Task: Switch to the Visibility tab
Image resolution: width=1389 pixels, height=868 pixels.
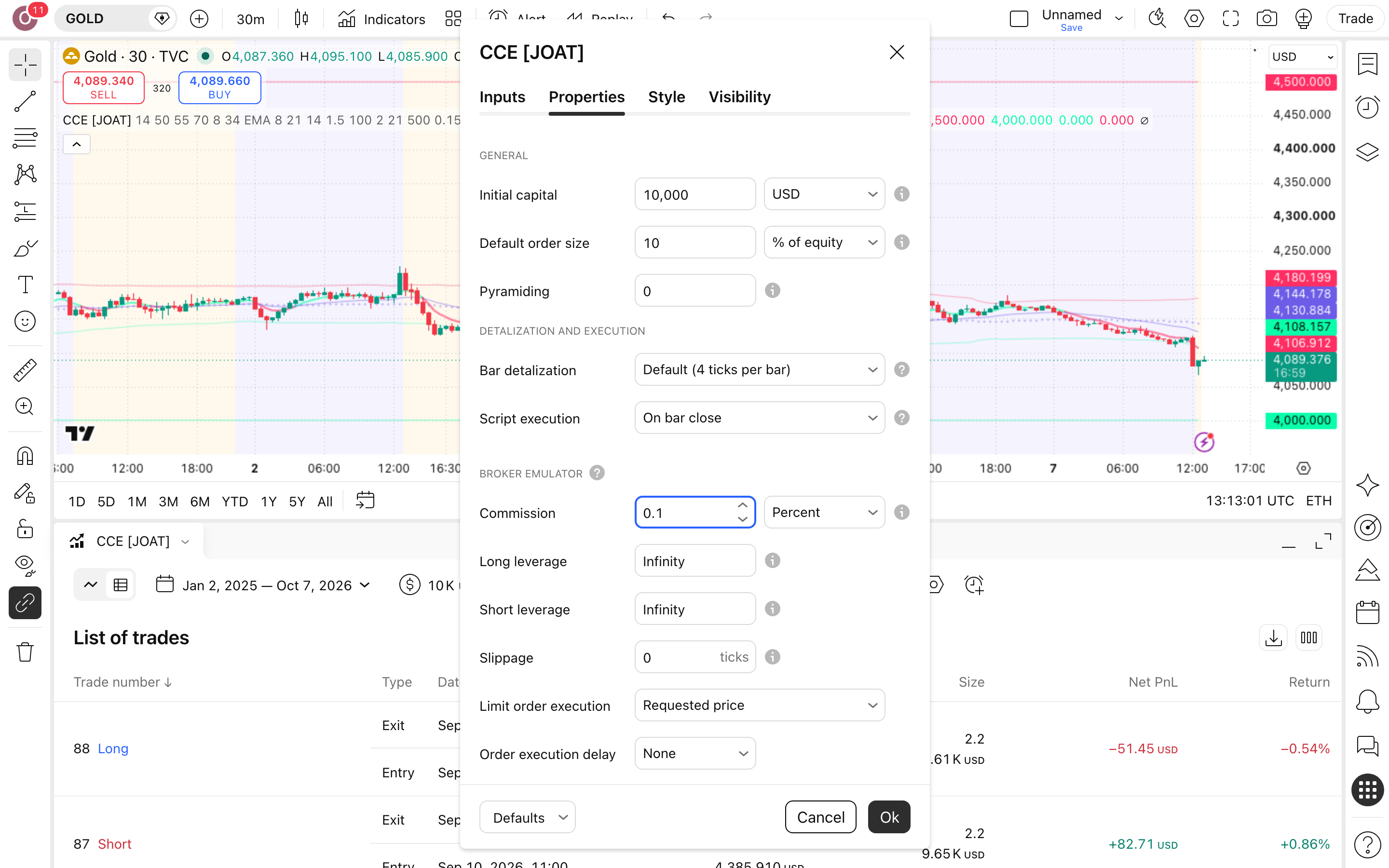Action: point(739,97)
